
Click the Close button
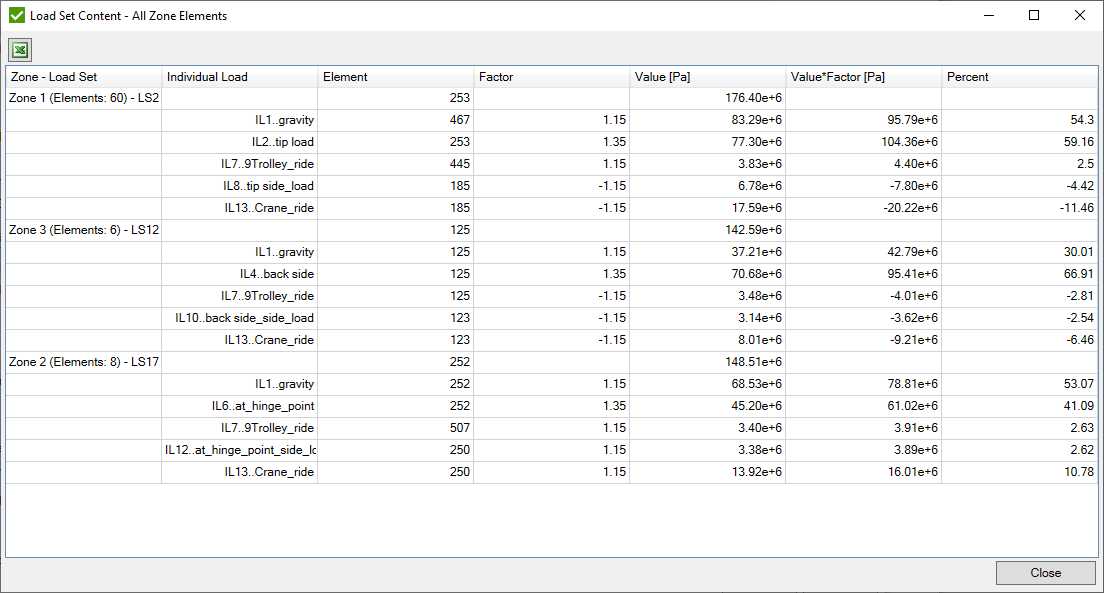pos(1045,572)
